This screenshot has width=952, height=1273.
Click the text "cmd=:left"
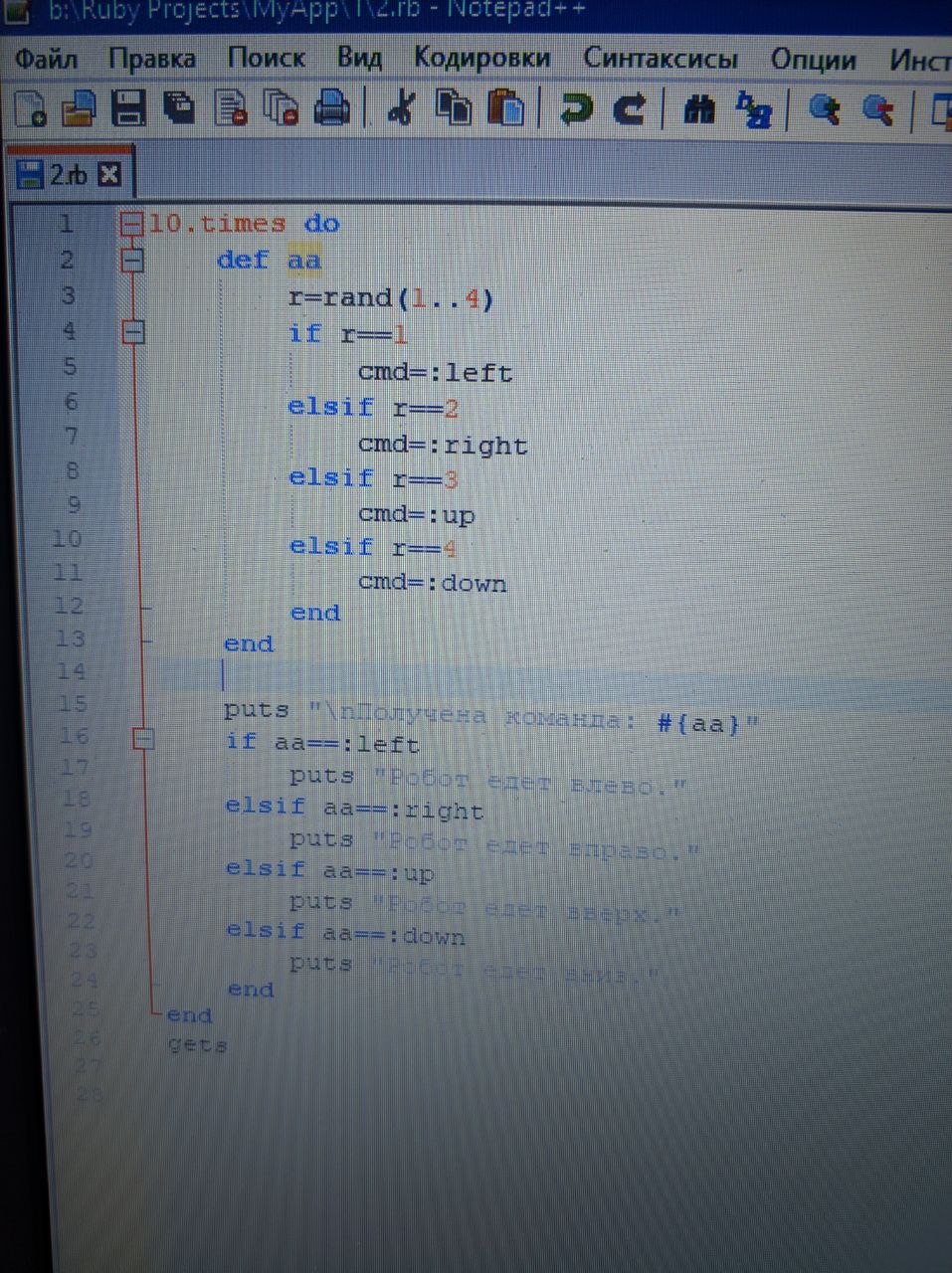pyautogui.click(x=436, y=373)
